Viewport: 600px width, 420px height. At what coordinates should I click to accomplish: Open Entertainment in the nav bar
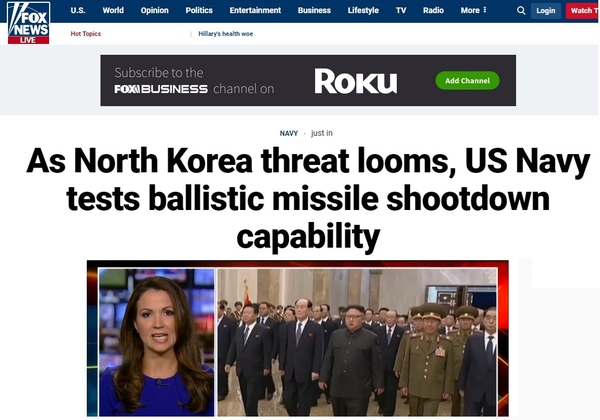255,10
